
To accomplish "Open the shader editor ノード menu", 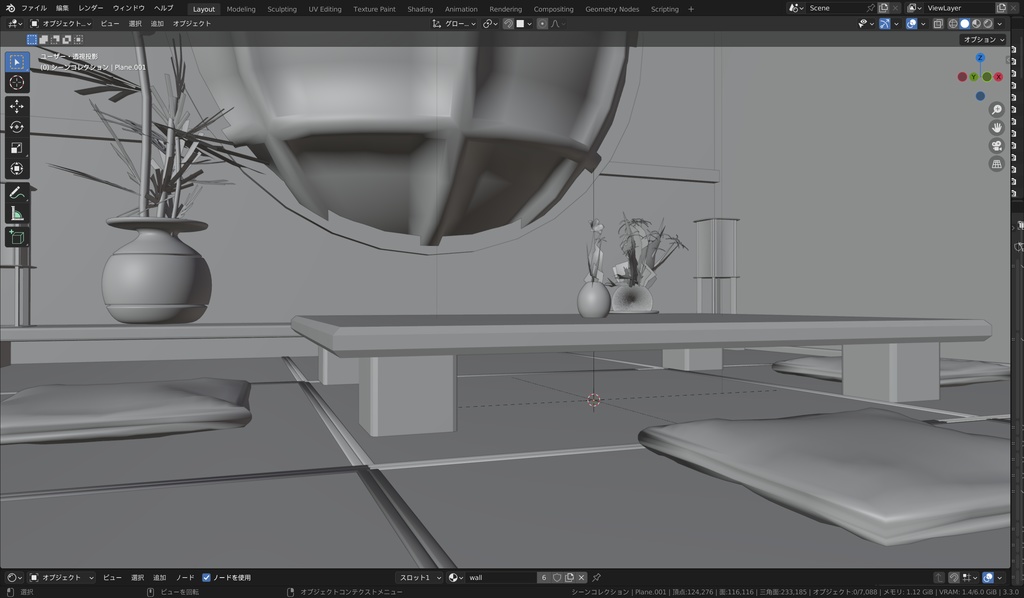I will 185,578.
